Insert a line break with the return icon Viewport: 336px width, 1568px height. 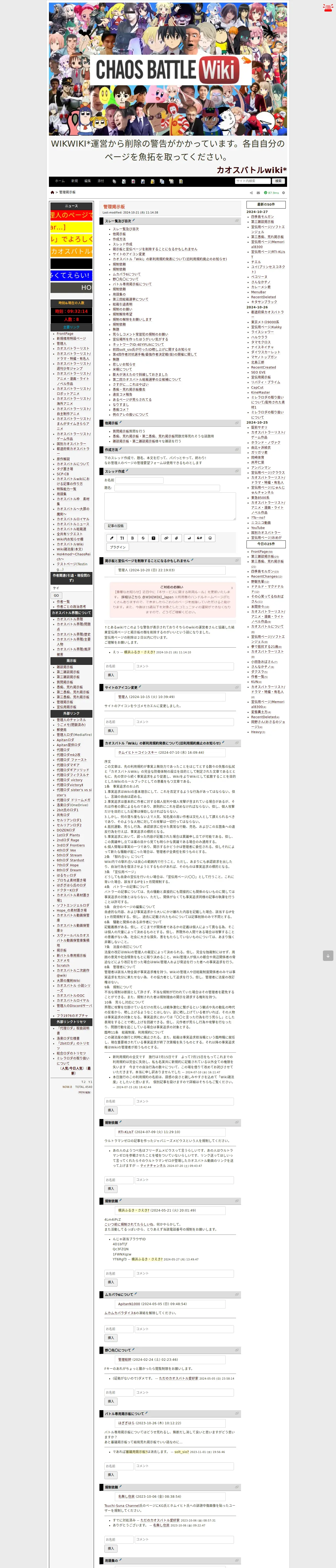(x=188, y=538)
